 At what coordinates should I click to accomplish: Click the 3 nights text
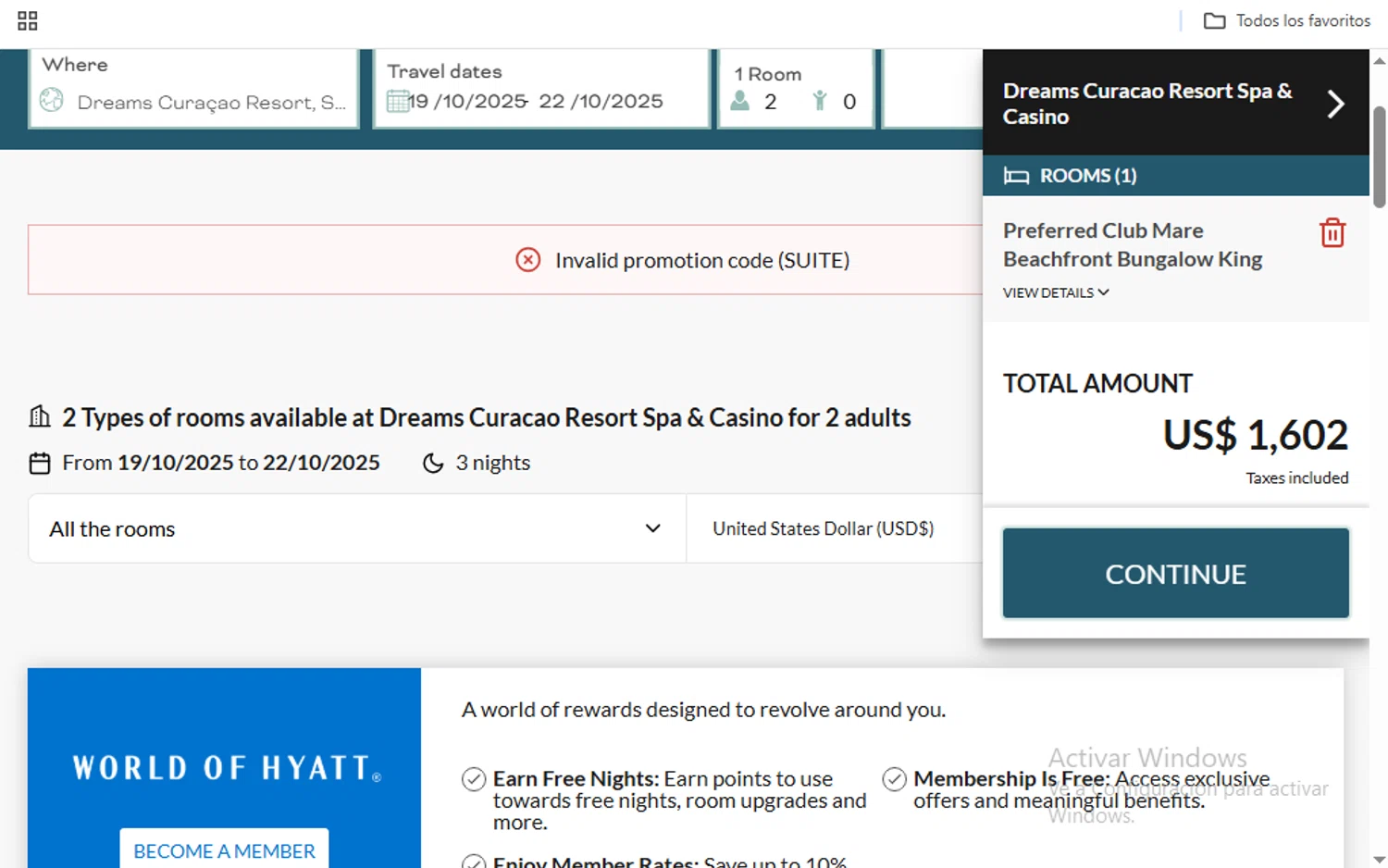click(x=492, y=463)
